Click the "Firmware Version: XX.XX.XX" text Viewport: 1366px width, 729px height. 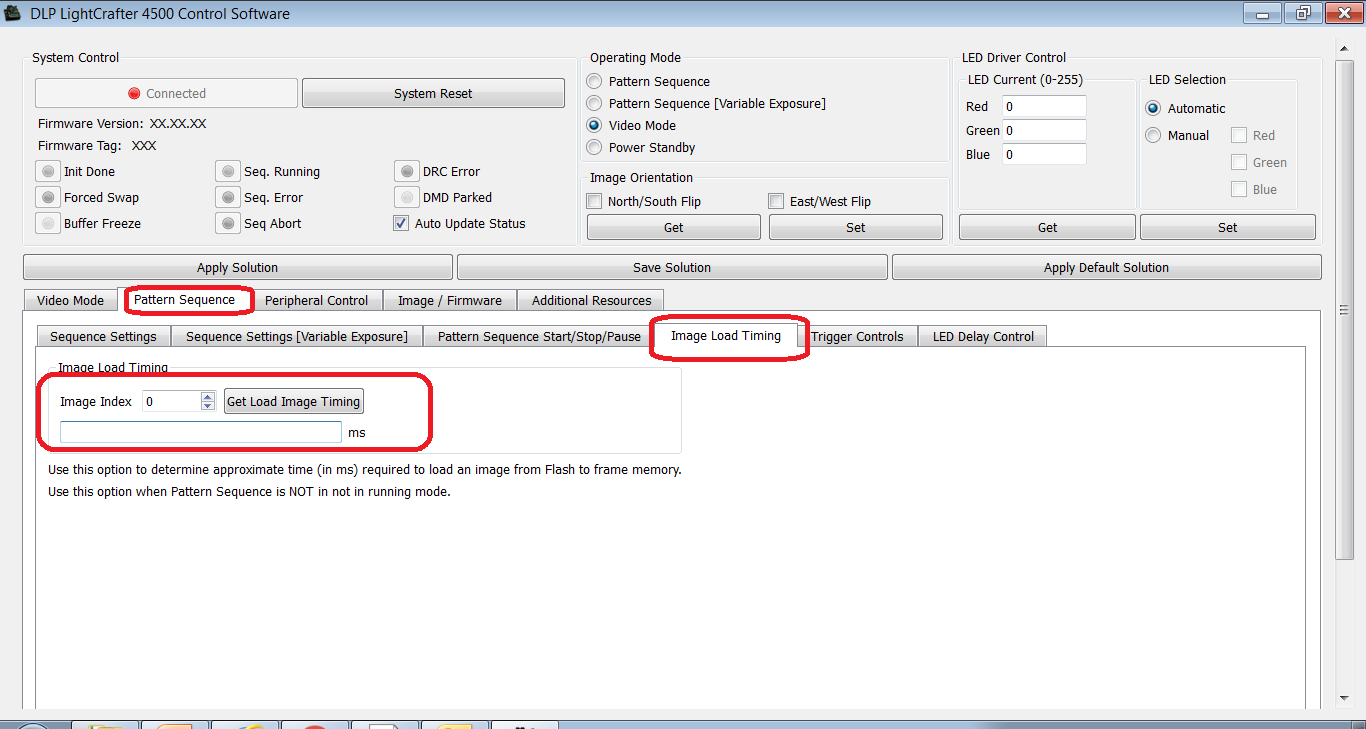[x=122, y=123]
